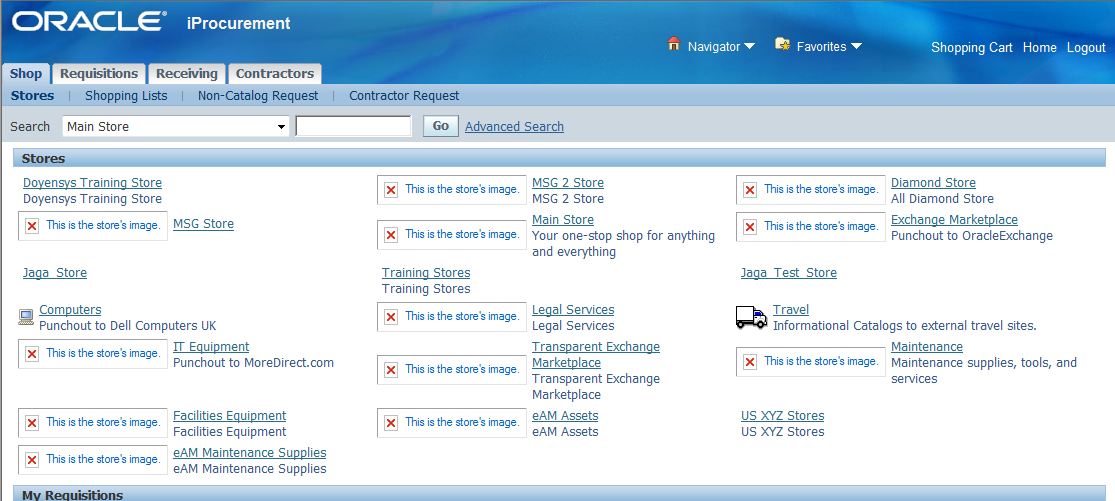Click 'Punchout to OracleExchange' description text

972,235
